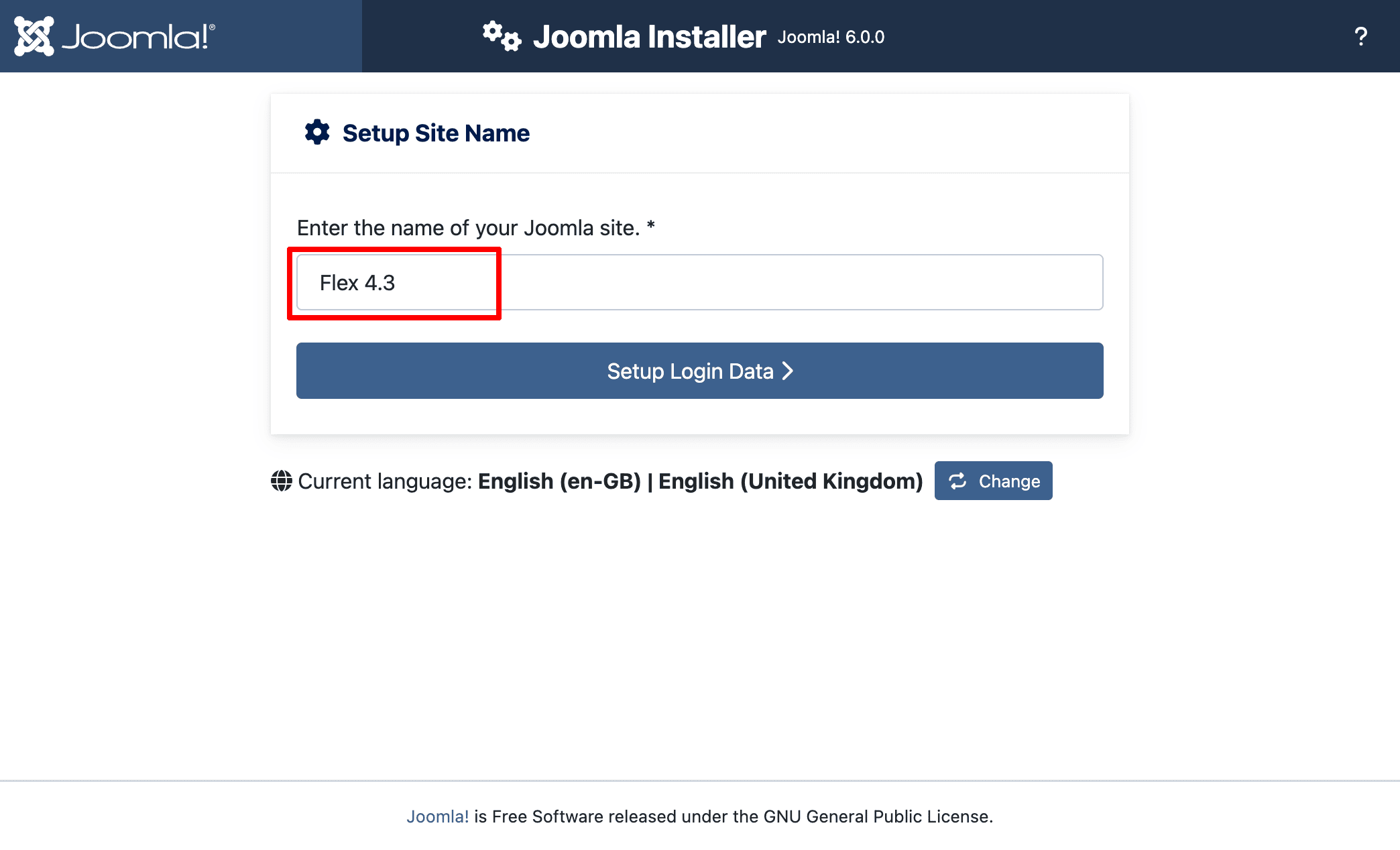Click the gear icon beside Setup Site Name

click(x=317, y=133)
